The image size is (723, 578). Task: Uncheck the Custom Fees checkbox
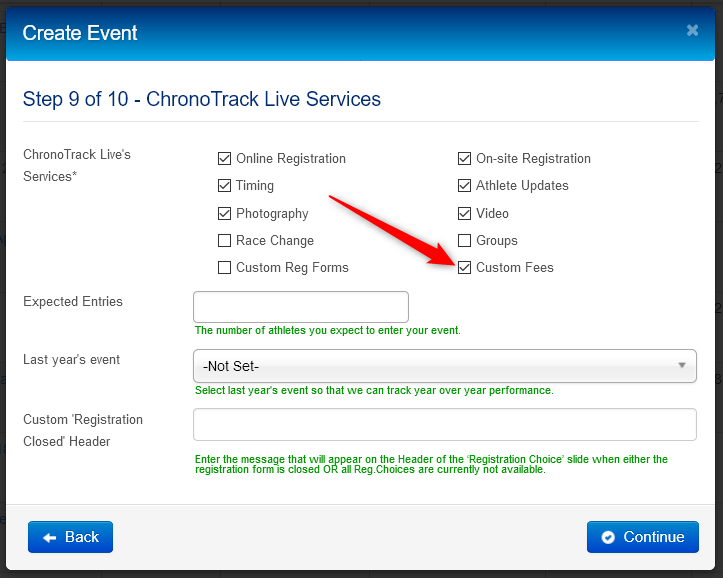(464, 268)
